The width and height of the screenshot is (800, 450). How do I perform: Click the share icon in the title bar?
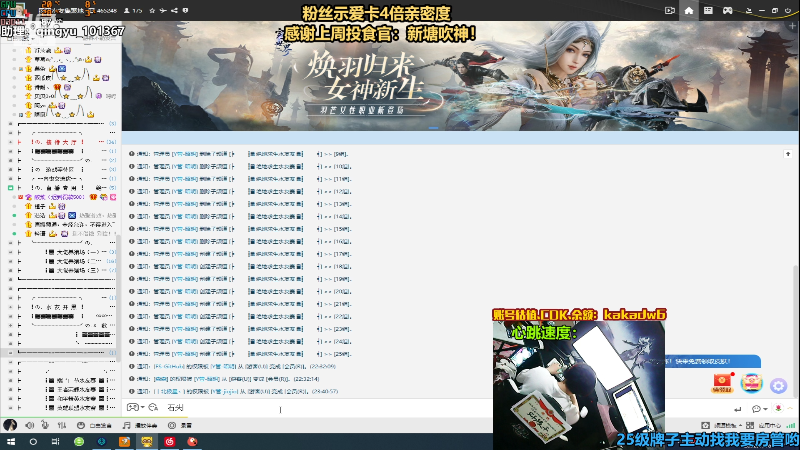174,10
